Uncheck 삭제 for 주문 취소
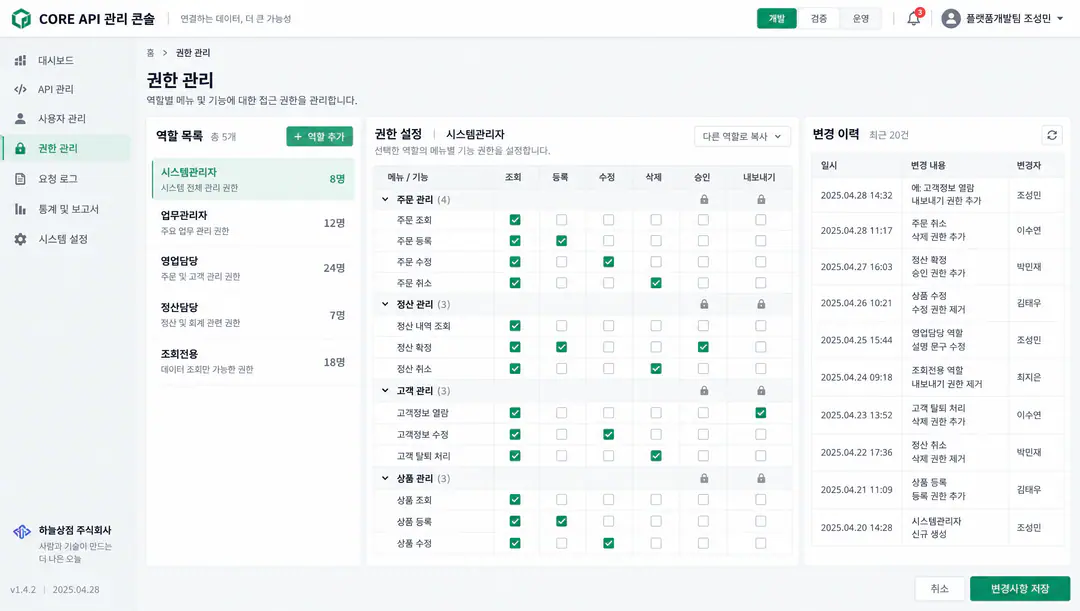The height and width of the screenshot is (611, 1080). [656, 283]
